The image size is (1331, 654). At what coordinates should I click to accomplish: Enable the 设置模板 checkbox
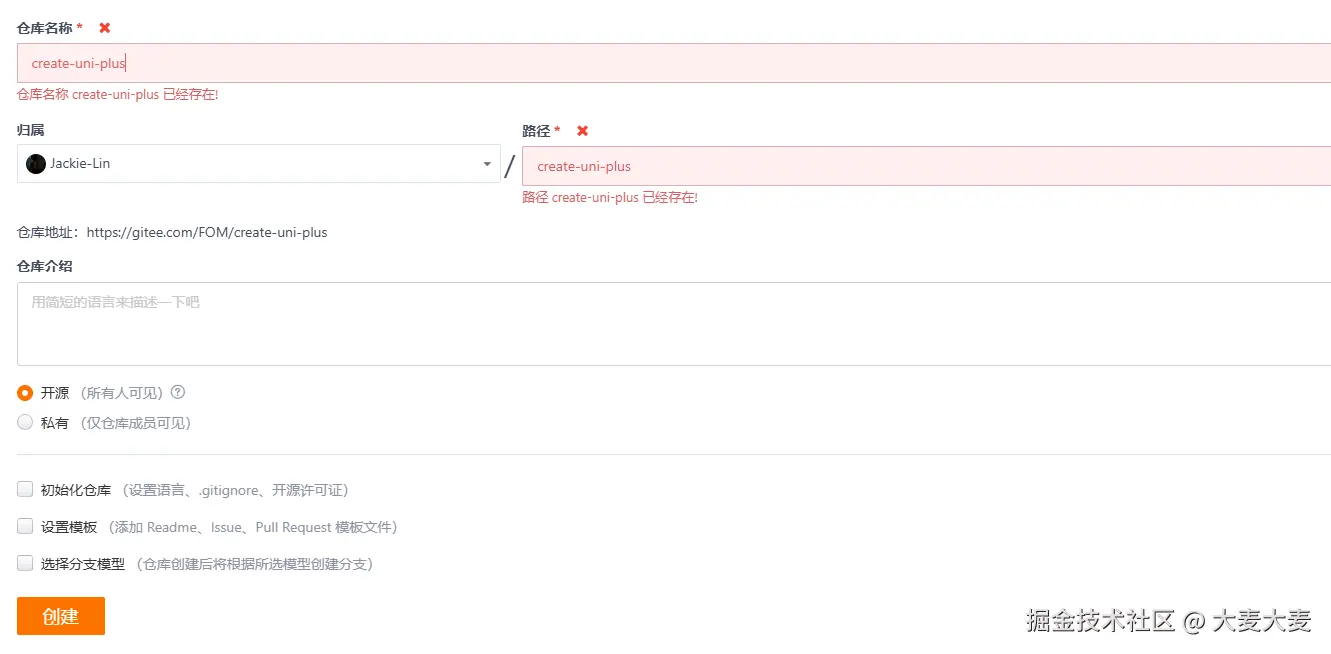pos(25,526)
